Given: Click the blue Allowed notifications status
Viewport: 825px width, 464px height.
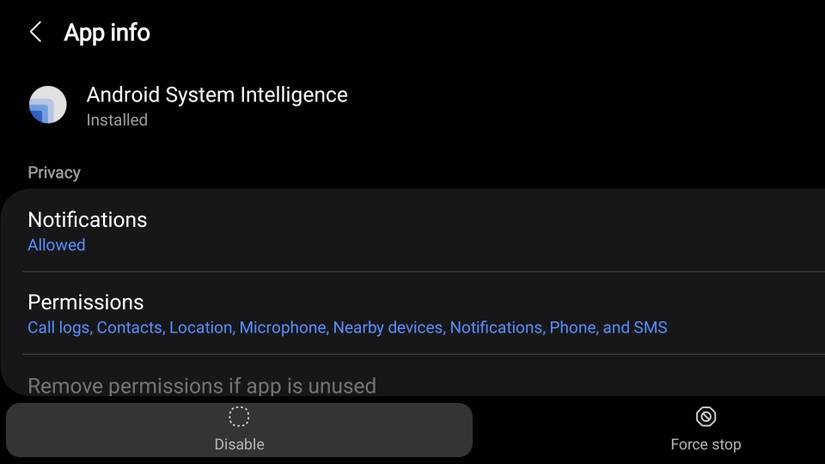Looking at the screenshot, I should pos(56,245).
